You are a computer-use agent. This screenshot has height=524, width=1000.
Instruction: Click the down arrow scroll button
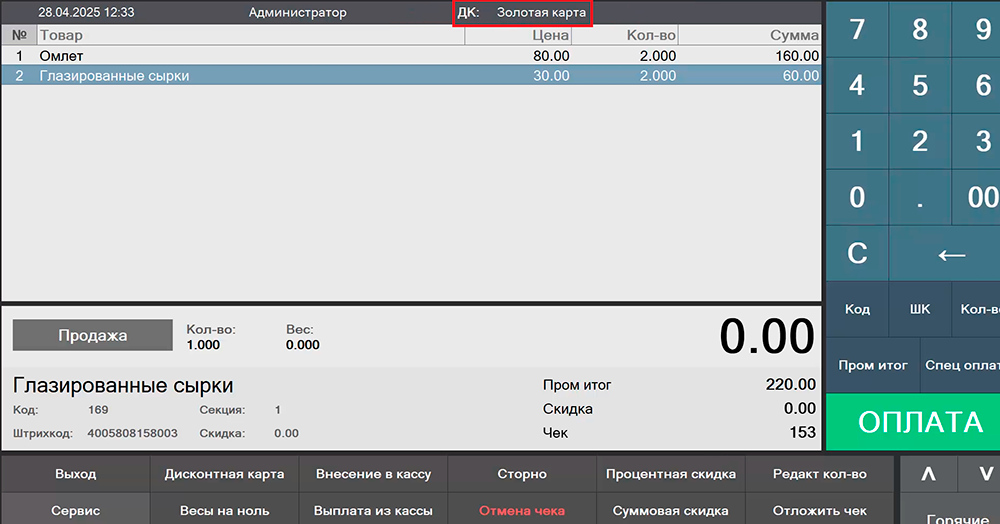[x=978, y=474]
